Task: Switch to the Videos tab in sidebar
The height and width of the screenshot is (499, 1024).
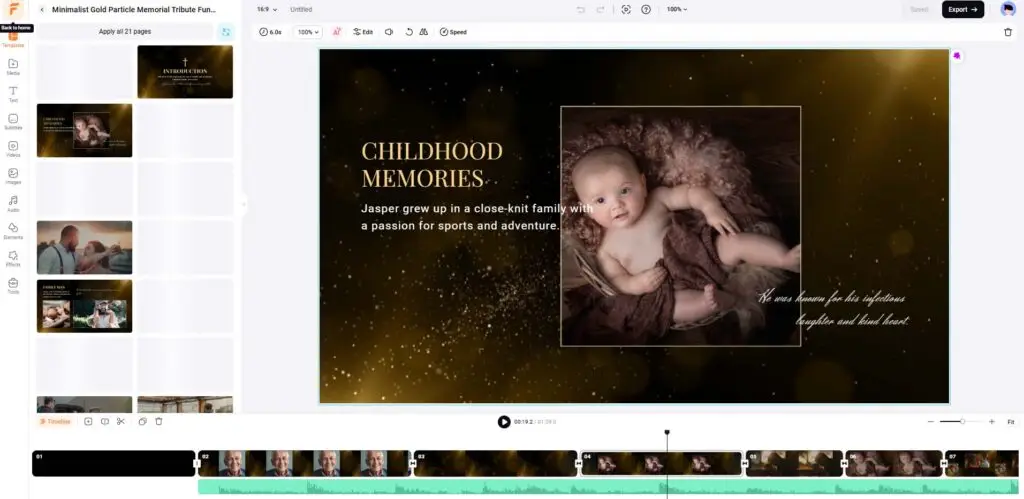Action: click(13, 148)
